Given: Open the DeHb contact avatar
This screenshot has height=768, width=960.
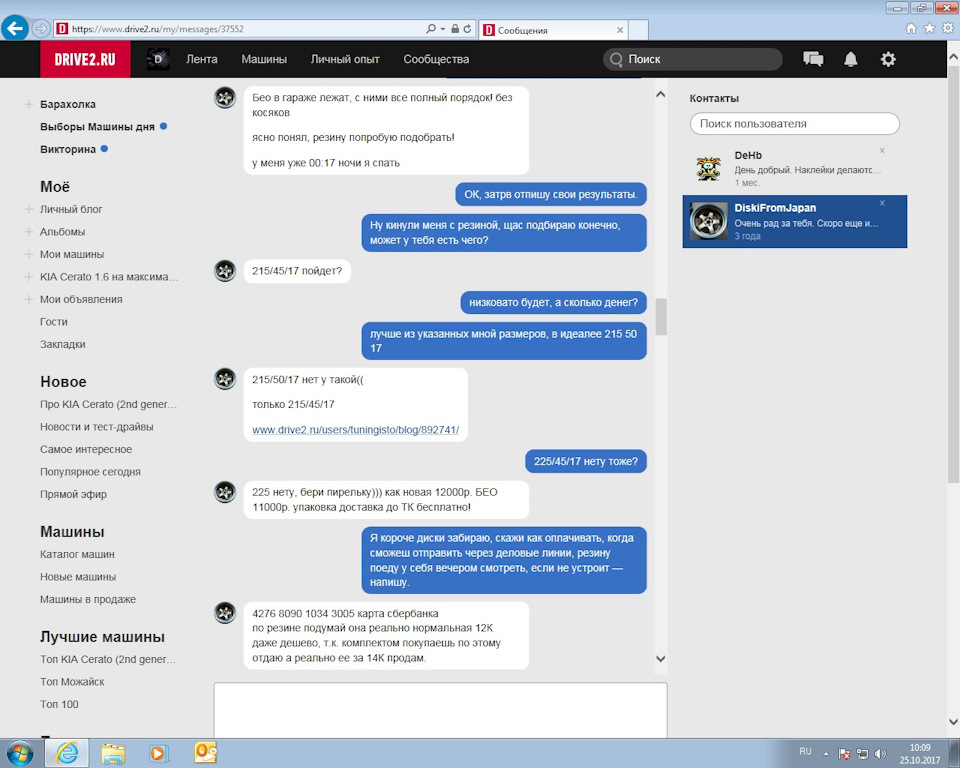Looking at the screenshot, I should click(x=708, y=168).
